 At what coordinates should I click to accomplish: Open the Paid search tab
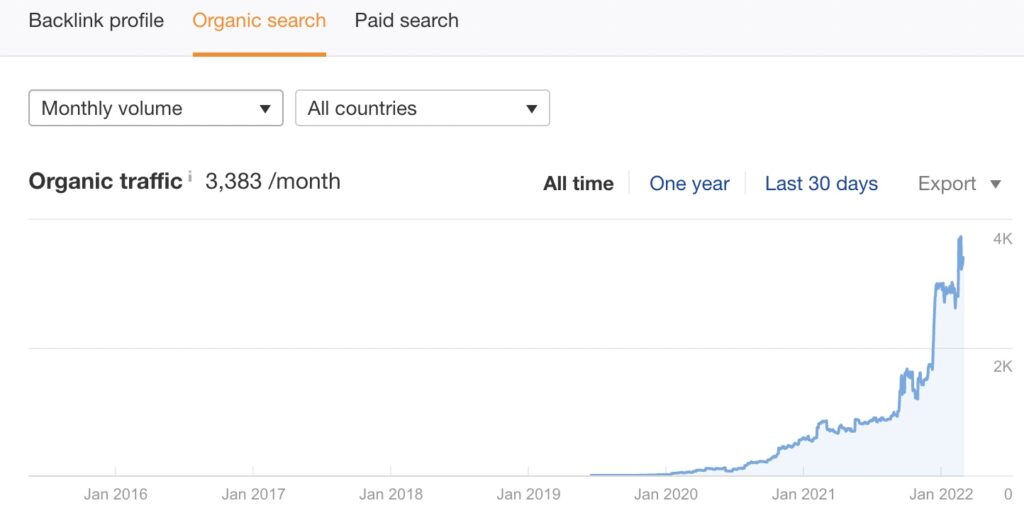[406, 20]
